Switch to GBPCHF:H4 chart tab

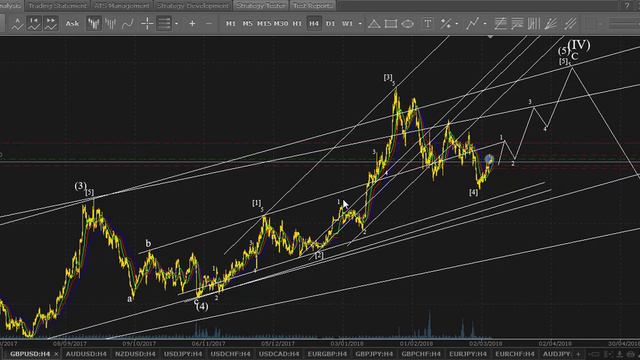(x=421, y=354)
